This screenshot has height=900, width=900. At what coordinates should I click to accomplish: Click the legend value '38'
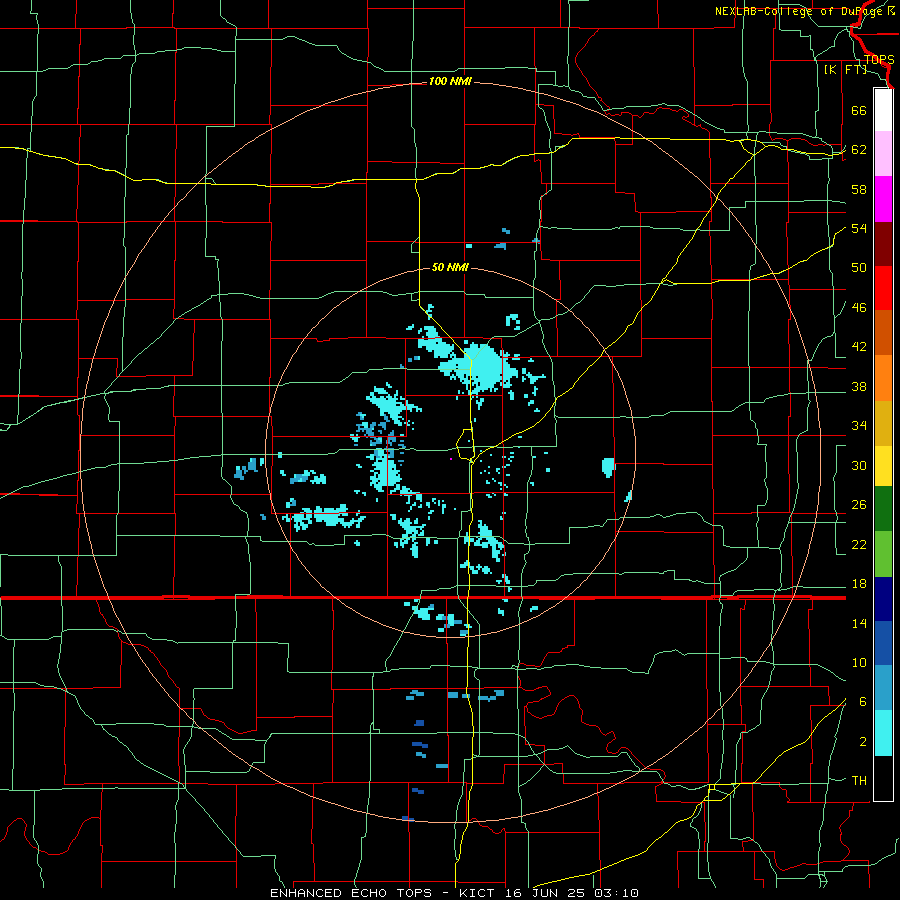(859, 386)
